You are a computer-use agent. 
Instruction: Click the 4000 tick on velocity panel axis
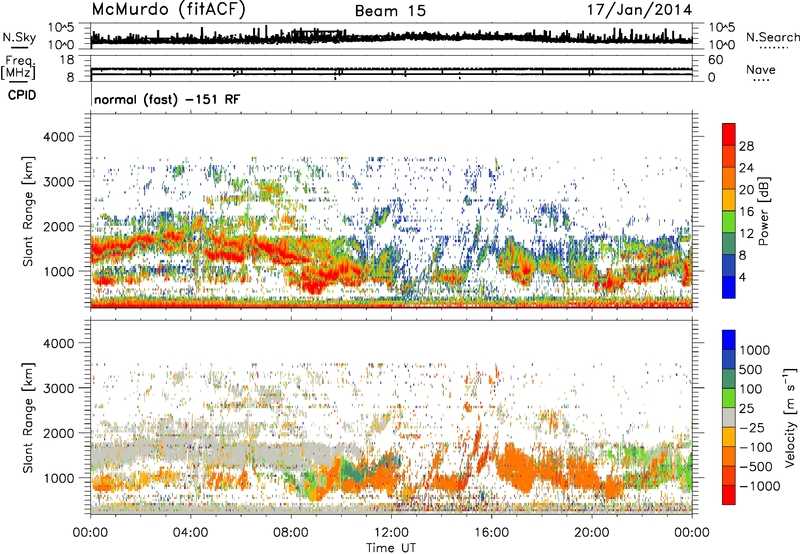tap(59, 343)
